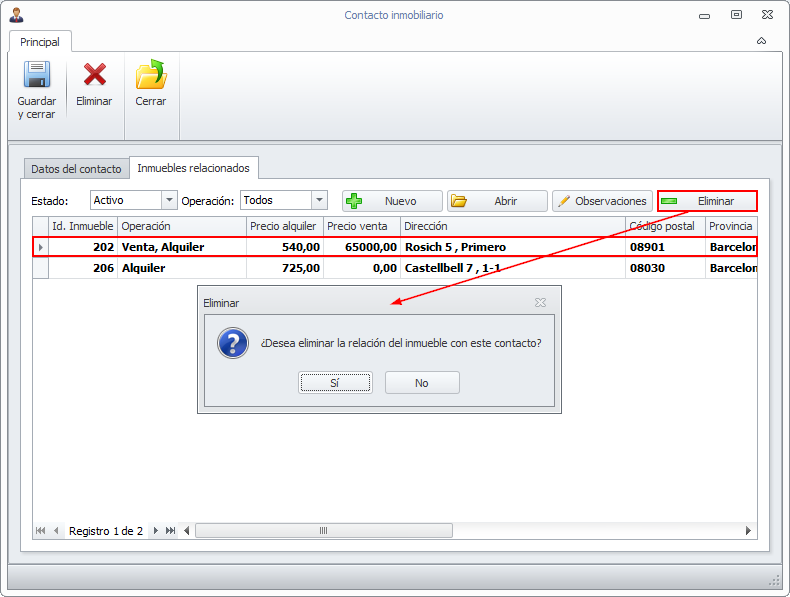Click the Guardar y cerrar floppy icon
Screen dimensions: 790x597
(x=37, y=75)
